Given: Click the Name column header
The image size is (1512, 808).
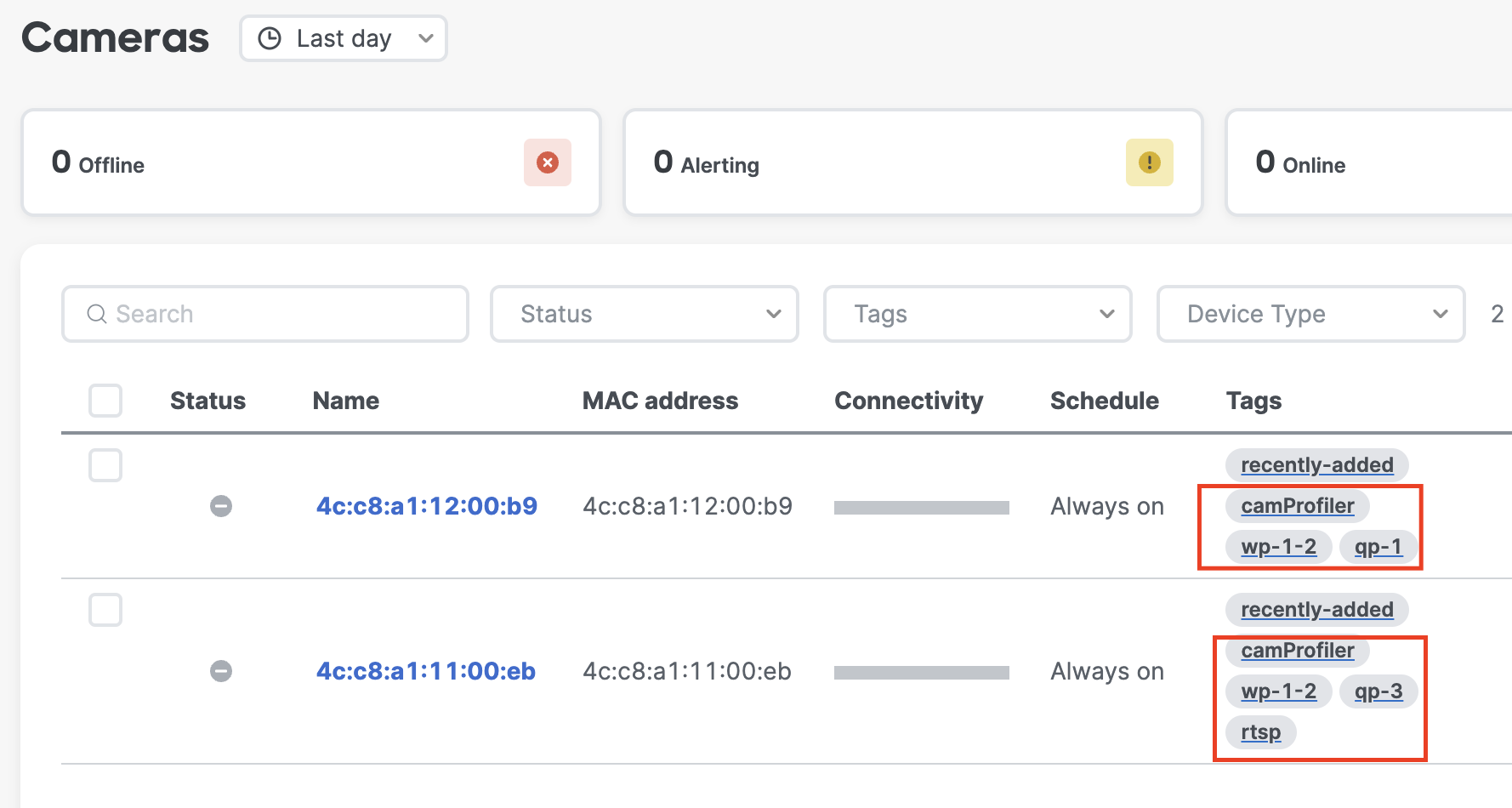Looking at the screenshot, I should (346, 401).
